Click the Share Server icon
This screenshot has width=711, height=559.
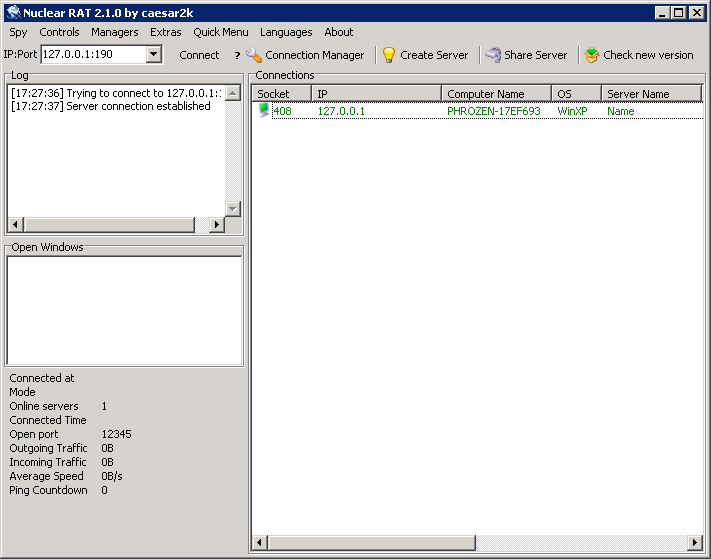pos(493,55)
